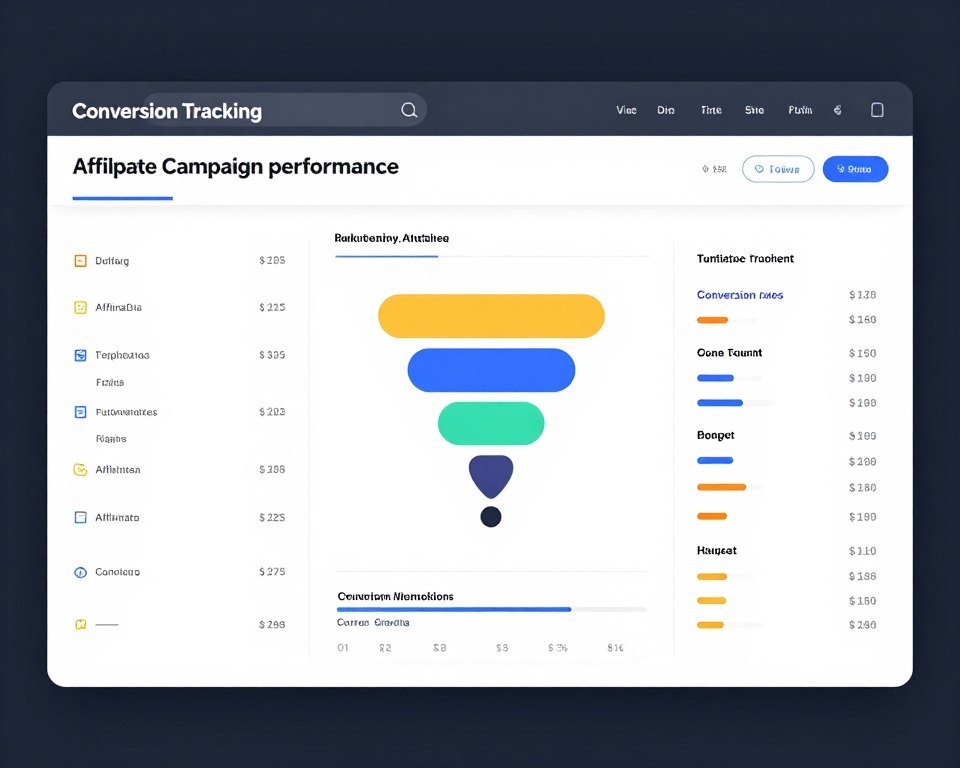Click the orange Dutferg icon in the sidebar
The image size is (960, 768).
click(79, 260)
